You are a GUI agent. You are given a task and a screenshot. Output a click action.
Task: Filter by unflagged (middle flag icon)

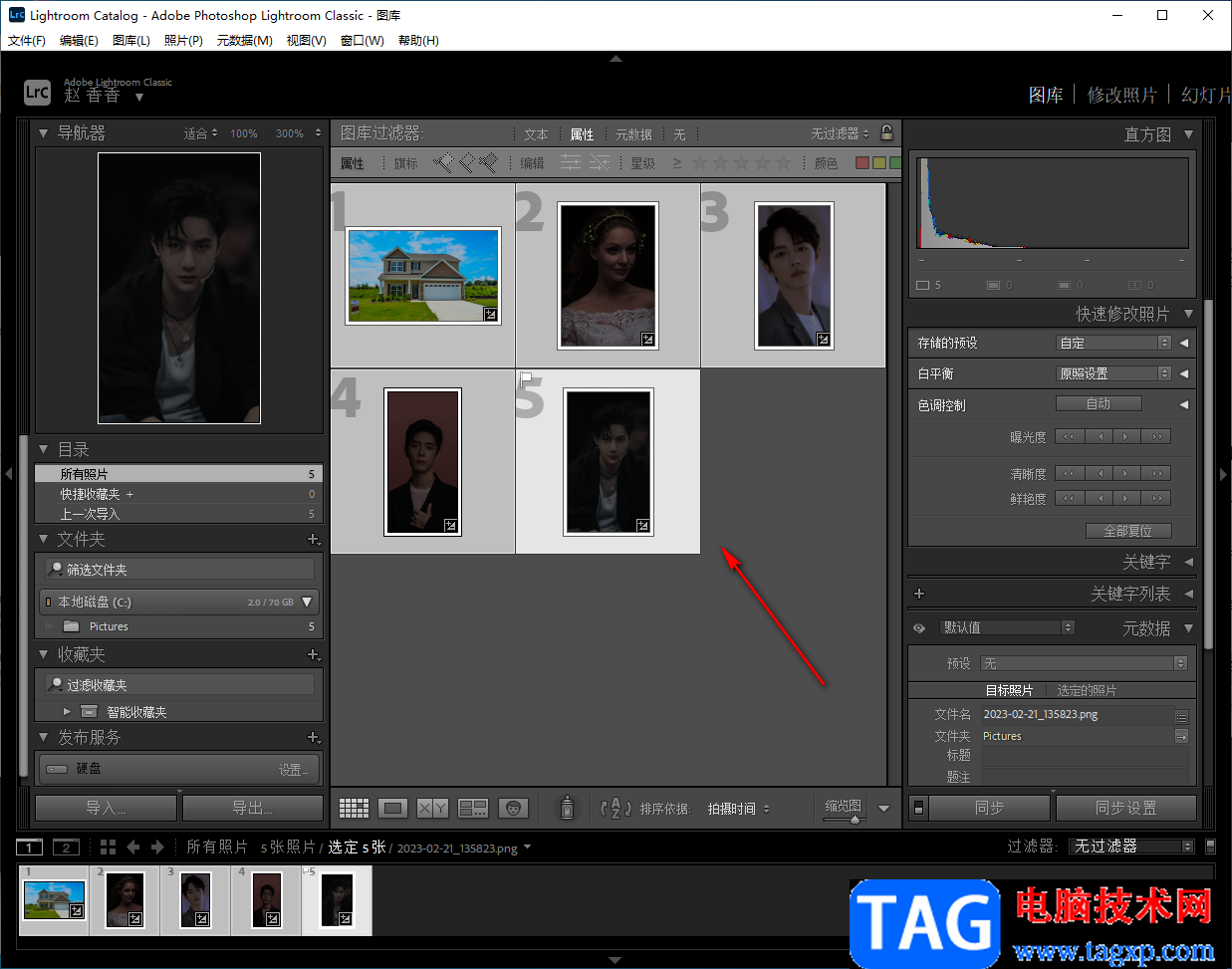click(x=465, y=162)
